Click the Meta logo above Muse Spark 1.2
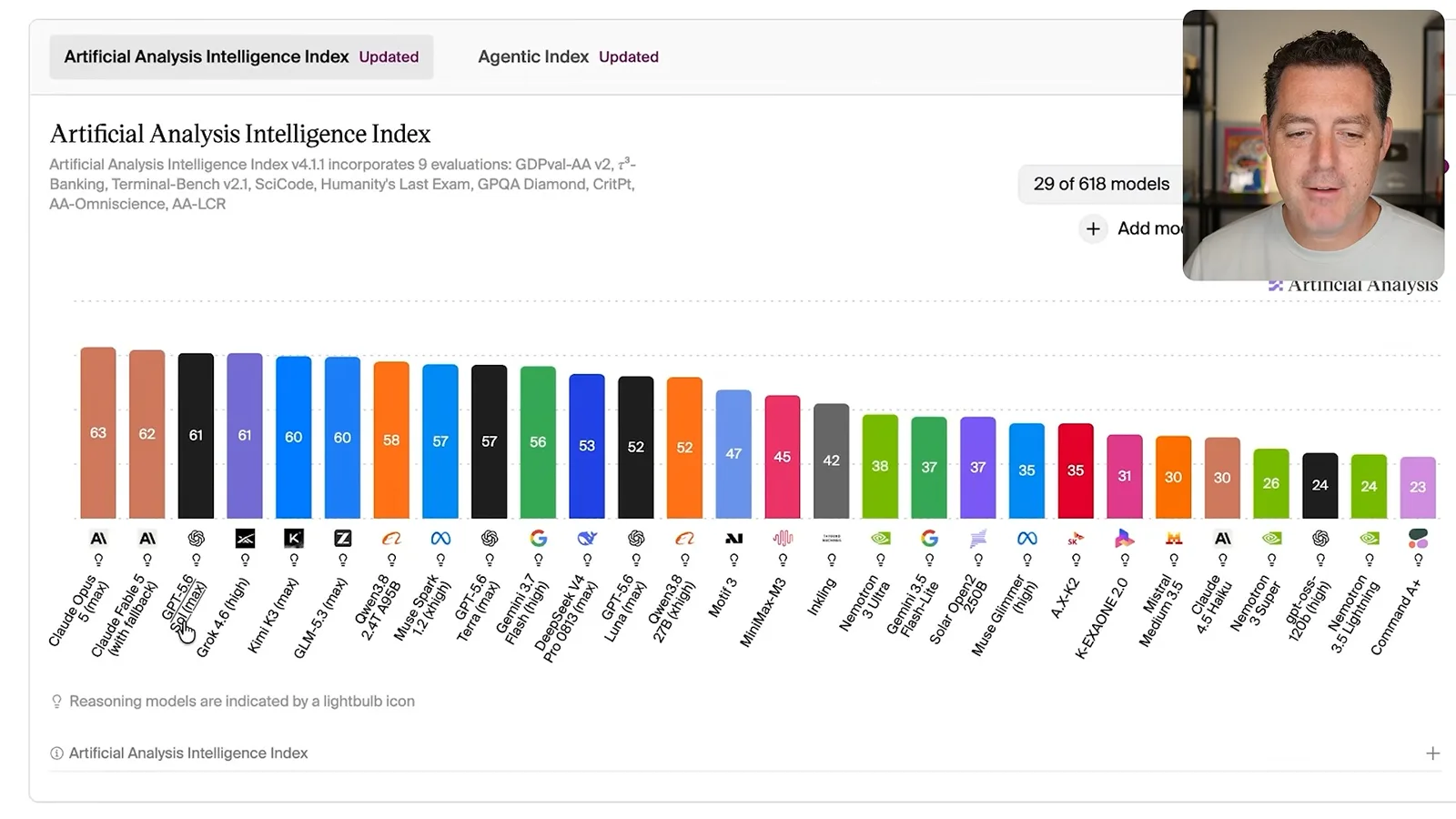The width and height of the screenshot is (1456, 819). [440, 539]
